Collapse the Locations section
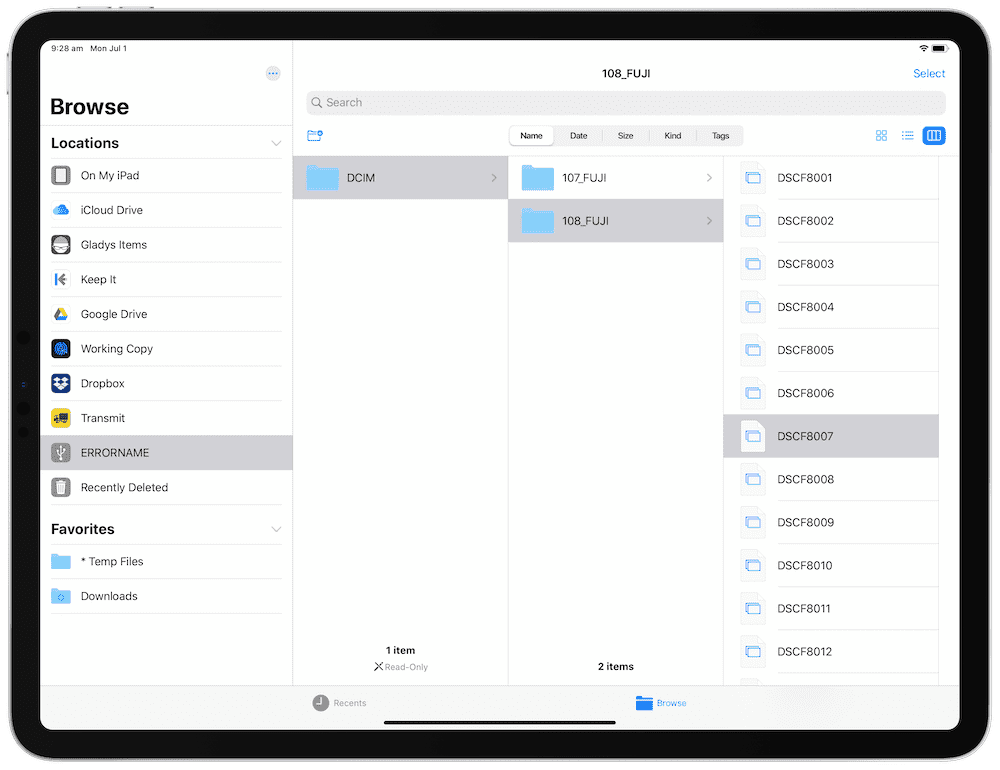 (276, 142)
